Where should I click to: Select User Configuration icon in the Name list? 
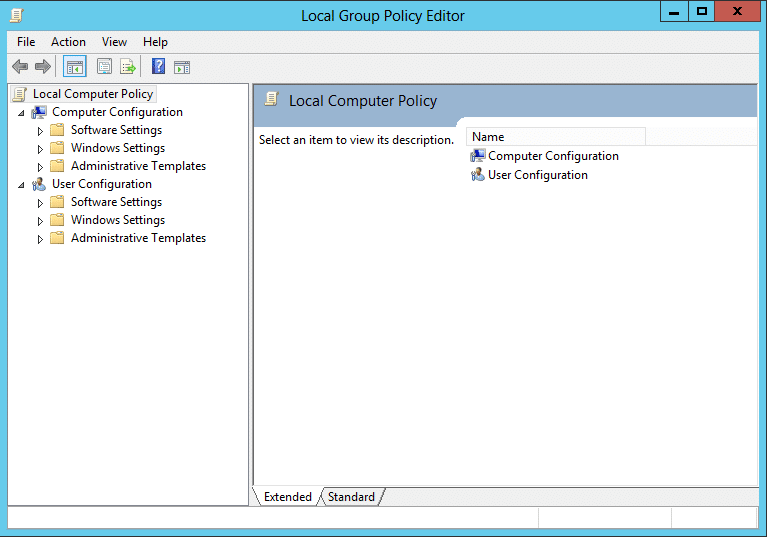coord(477,175)
